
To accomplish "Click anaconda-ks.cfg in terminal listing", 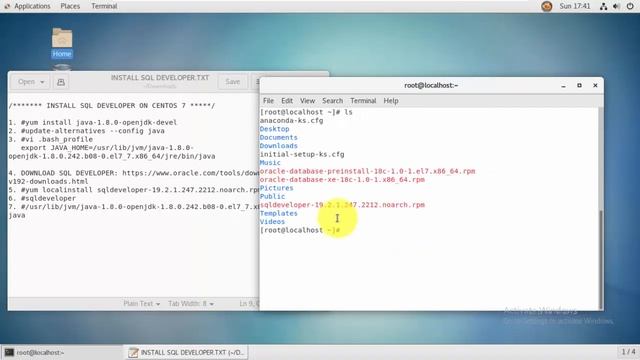I will click(291, 121).
